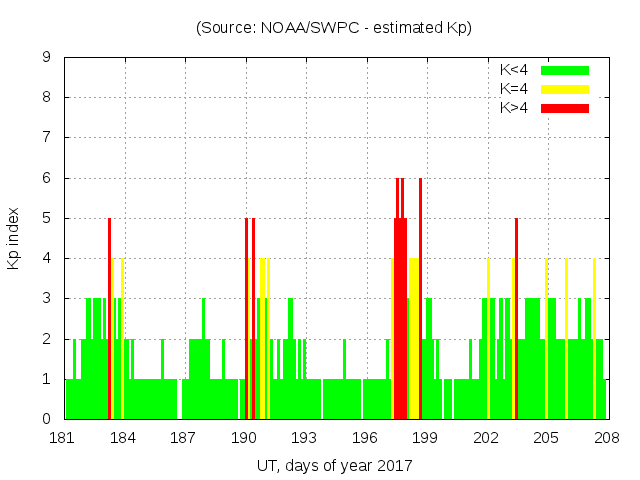Click the 5 tick label on y-axis
The width and height of the screenshot is (640, 480).
point(46,218)
